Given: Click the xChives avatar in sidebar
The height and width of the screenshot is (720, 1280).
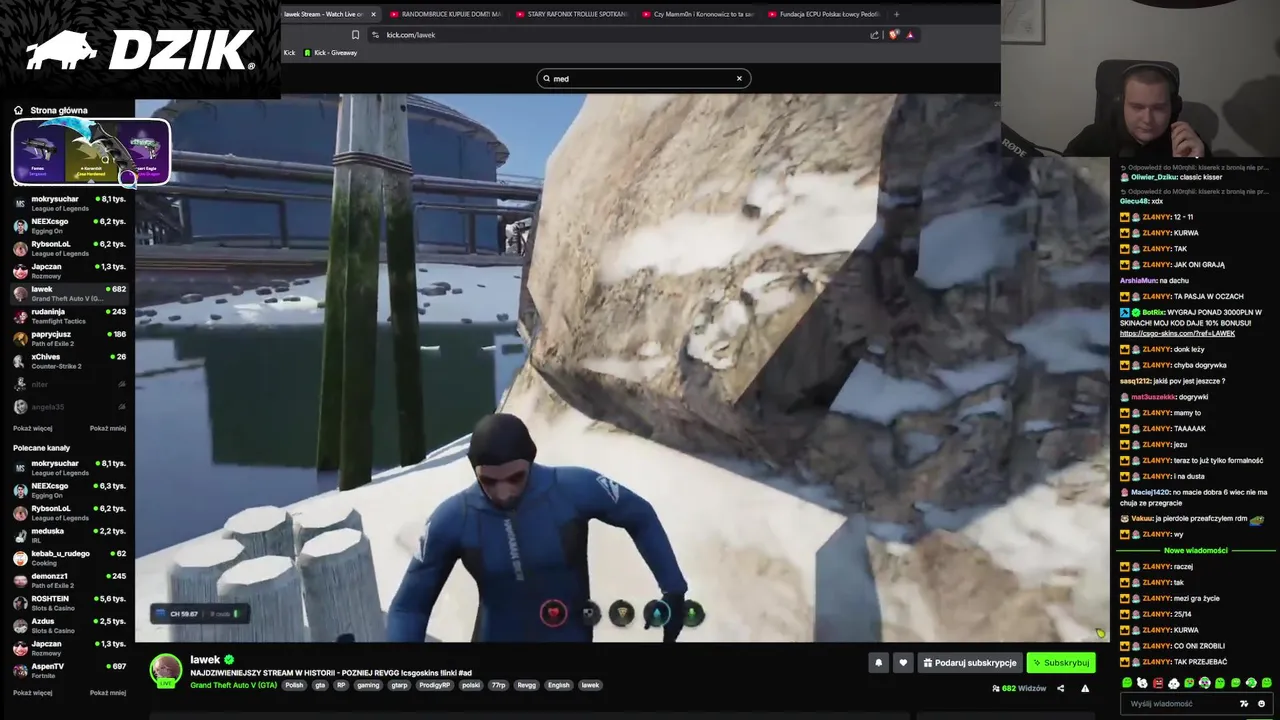Looking at the screenshot, I should pyautogui.click(x=20, y=361).
